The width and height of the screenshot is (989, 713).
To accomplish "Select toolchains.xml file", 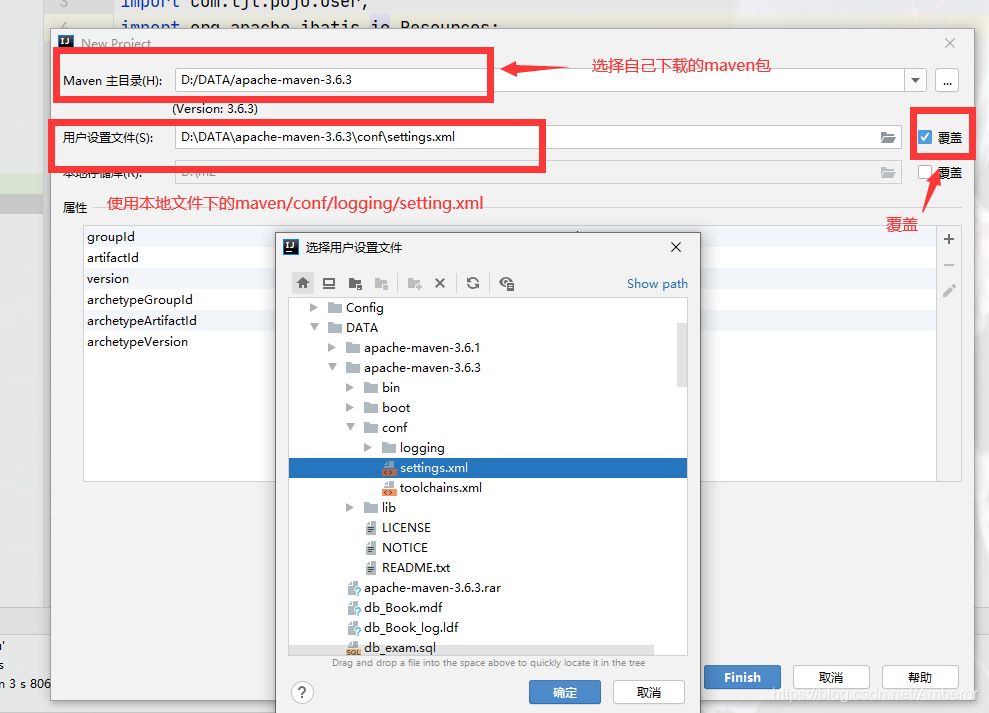I will coord(440,488).
